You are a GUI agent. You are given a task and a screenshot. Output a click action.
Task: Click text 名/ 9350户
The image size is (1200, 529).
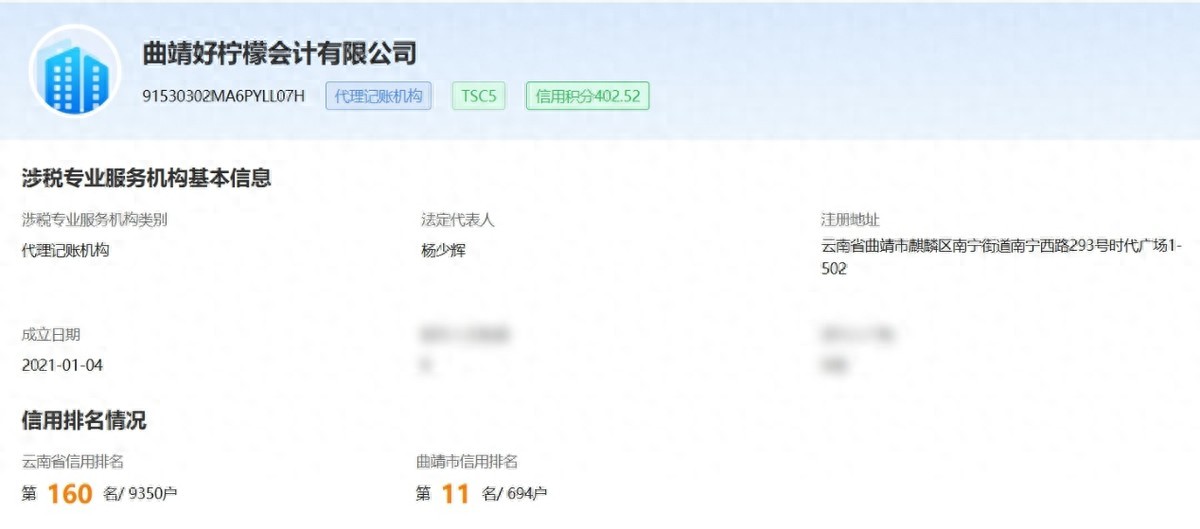click(139, 494)
